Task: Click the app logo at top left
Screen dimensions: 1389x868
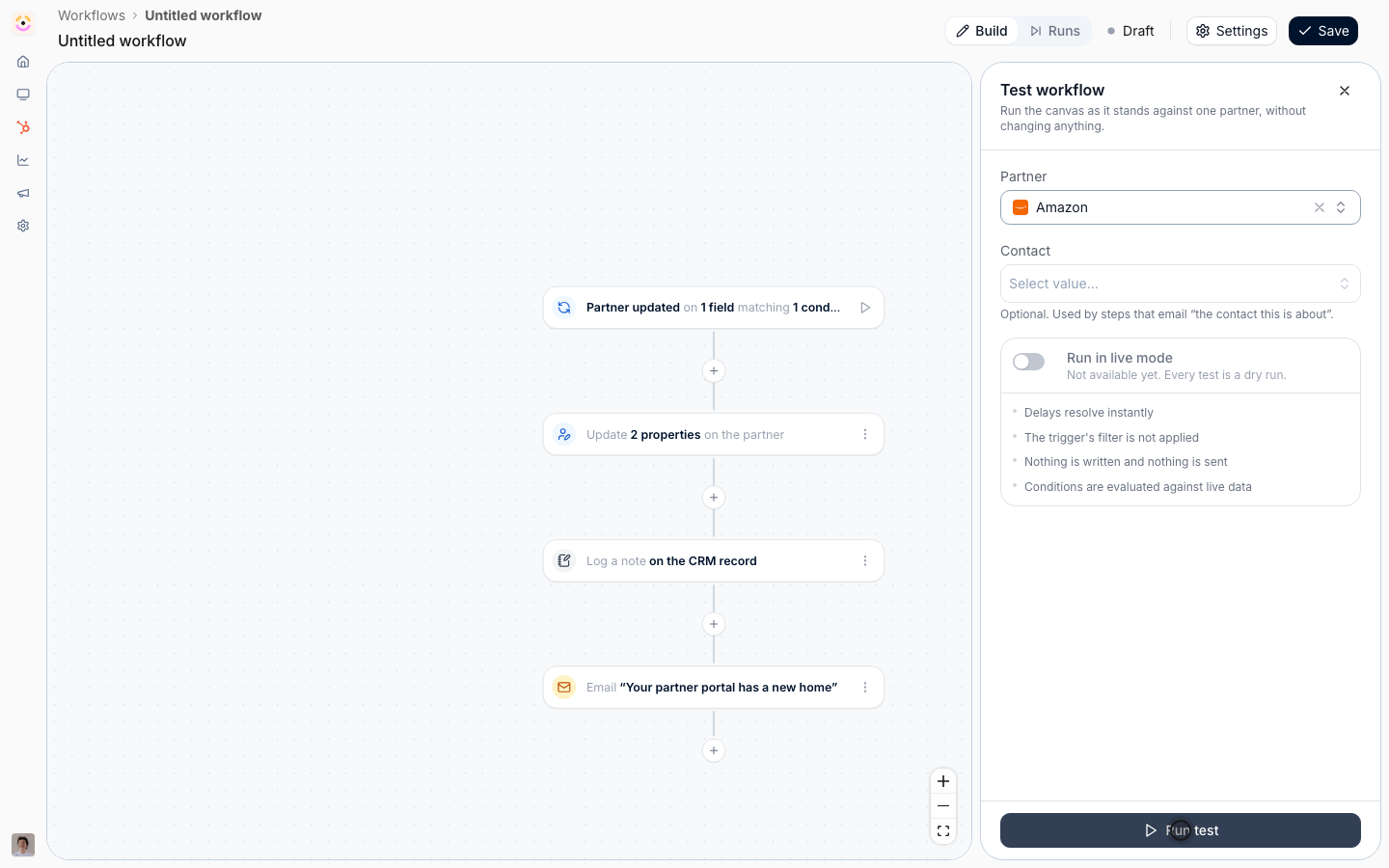Action: pyautogui.click(x=23, y=23)
